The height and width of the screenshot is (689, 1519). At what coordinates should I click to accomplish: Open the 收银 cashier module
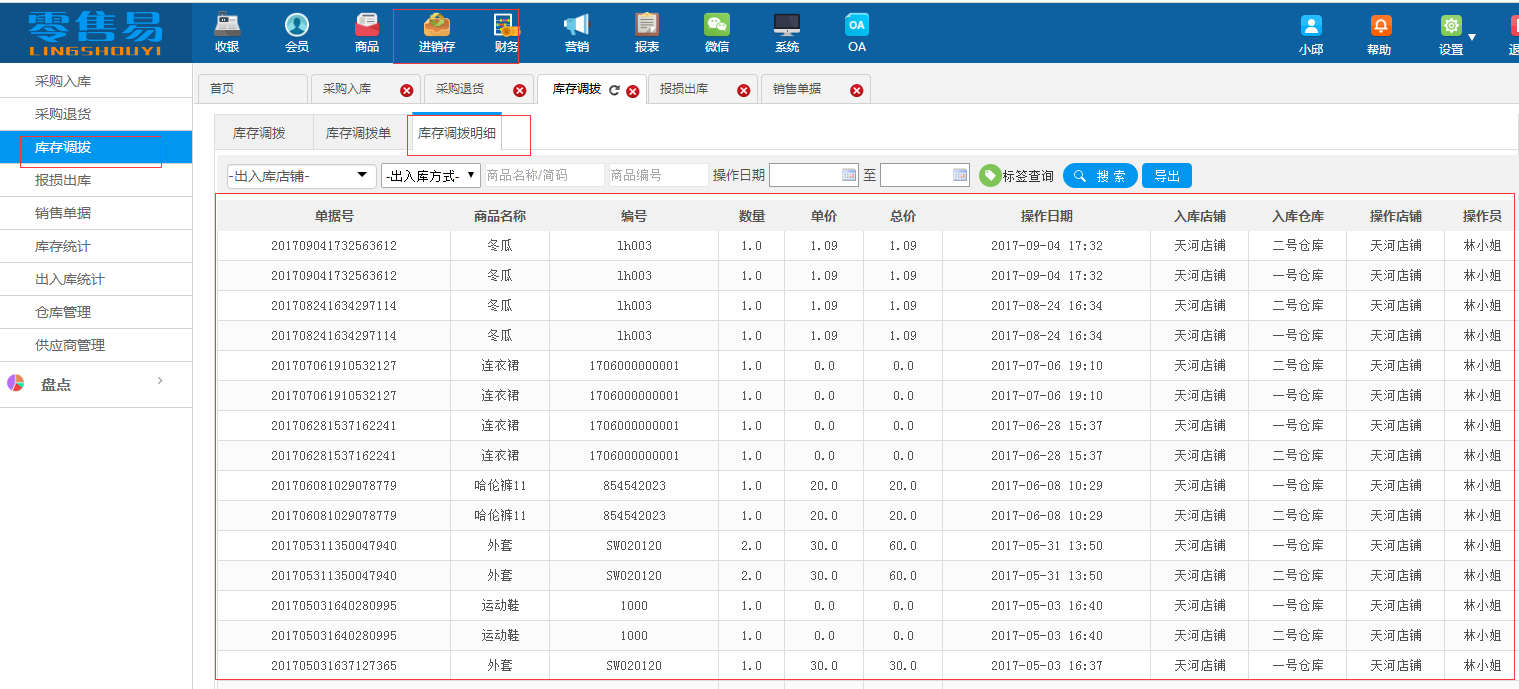[x=226, y=30]
